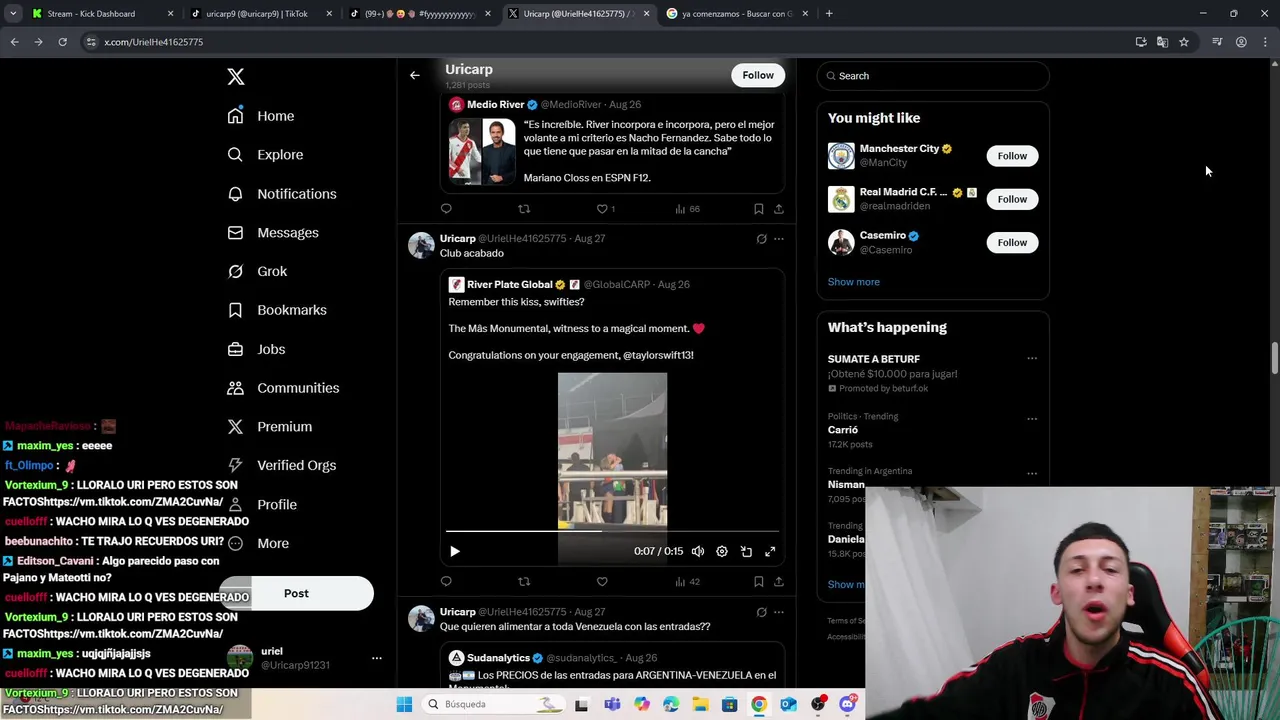This screenshot has height=720, width=1280.
Task: Open a new browser tab
Action: pos(829,14)
